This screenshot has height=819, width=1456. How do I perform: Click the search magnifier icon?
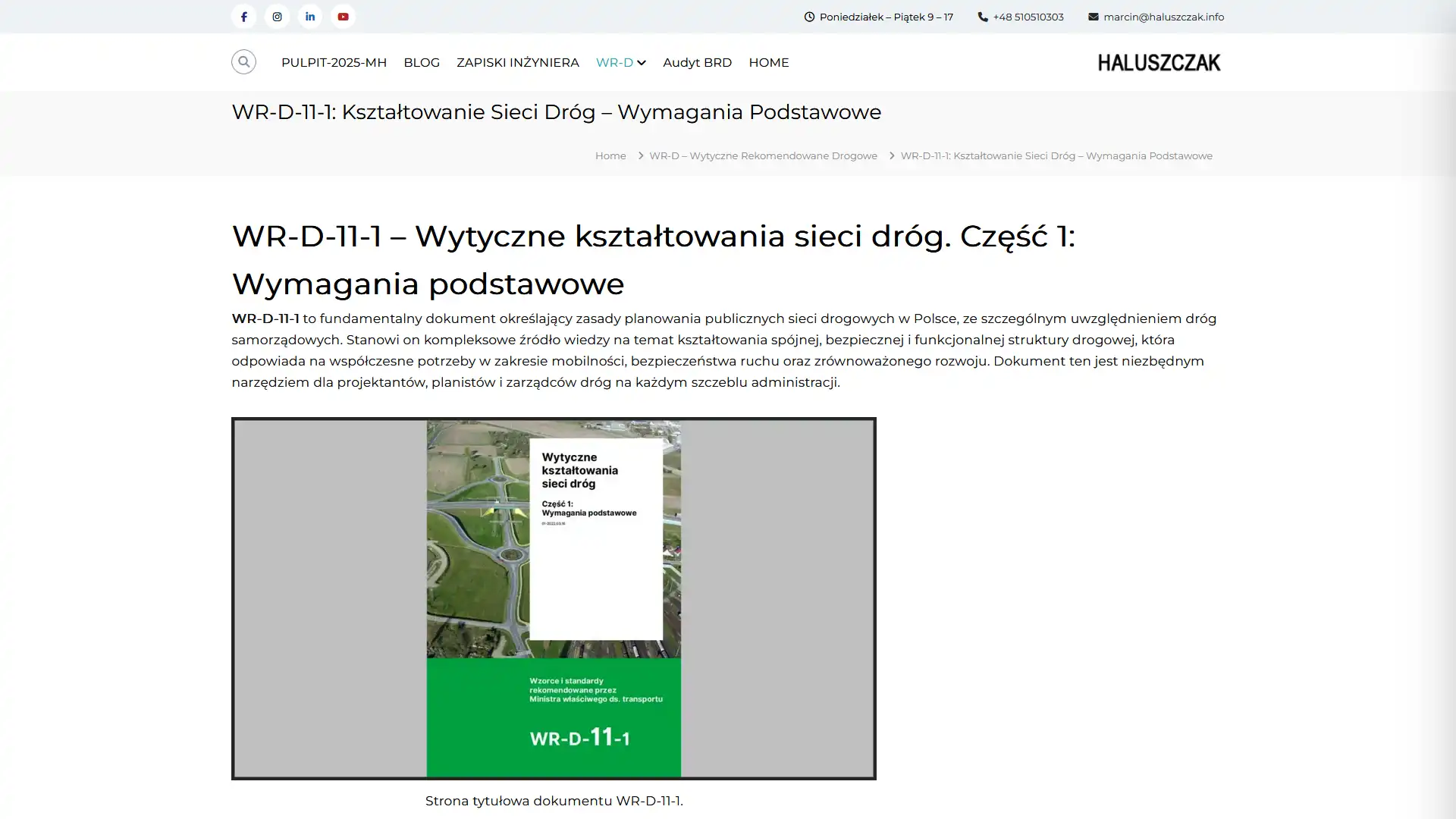[x=243, y=61]
